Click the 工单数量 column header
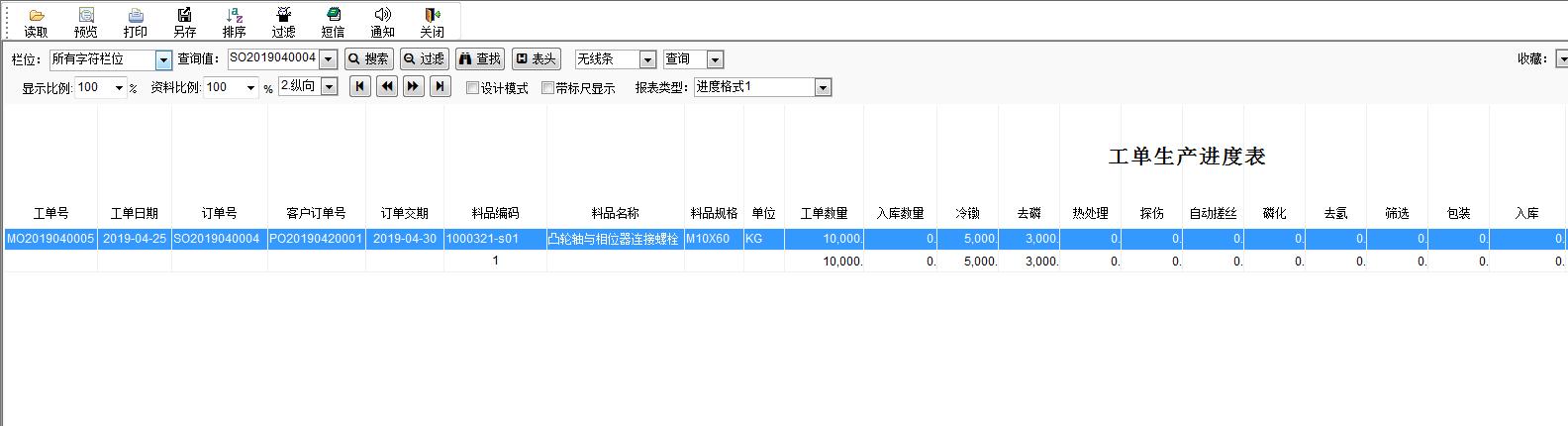The height and width of the screenshot is (426, 1568). [x=825, y=213]
